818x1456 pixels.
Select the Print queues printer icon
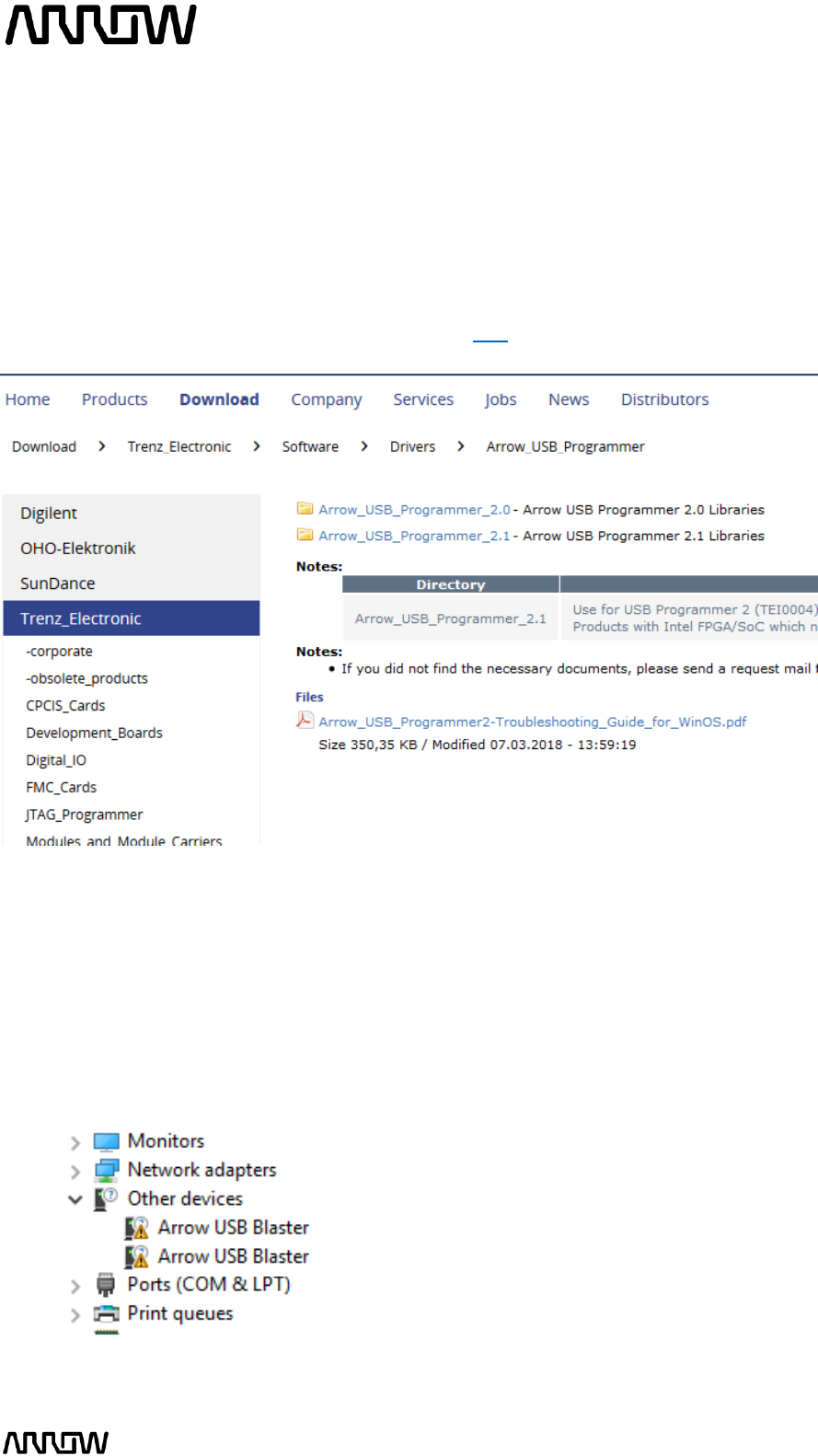(x=107, y=1314)
